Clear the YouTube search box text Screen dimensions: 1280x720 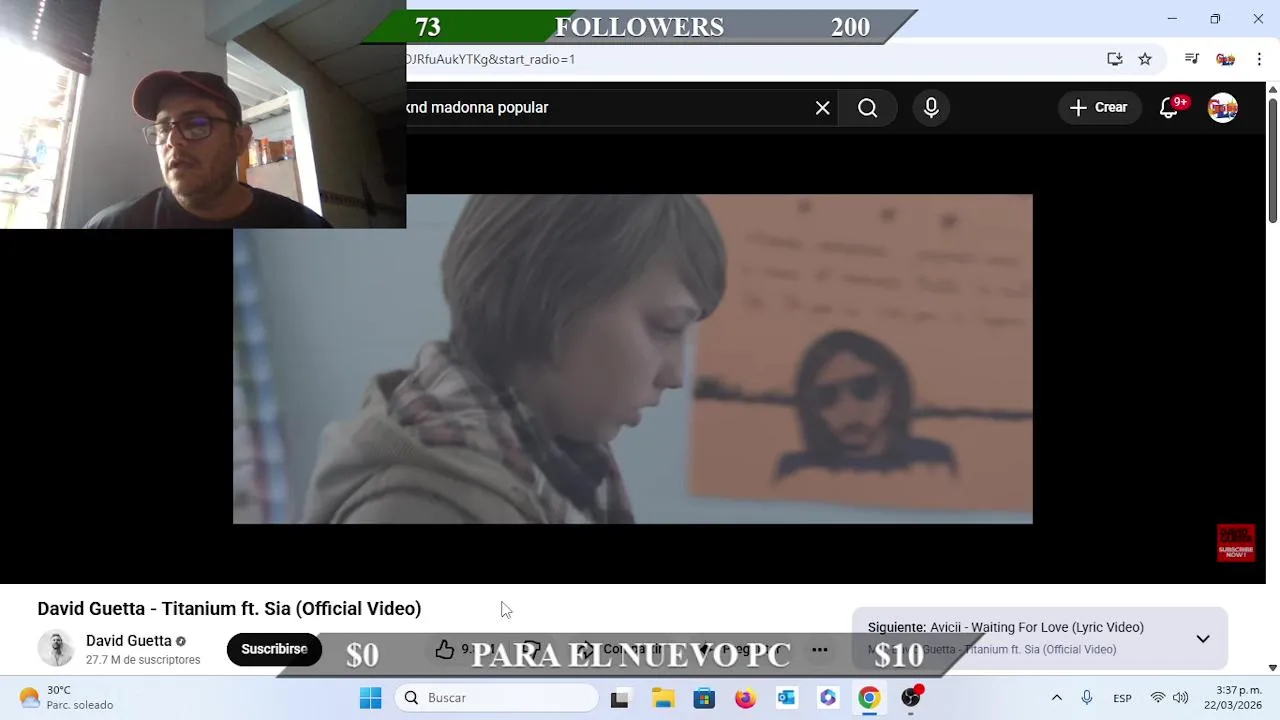tap(822, 108)
